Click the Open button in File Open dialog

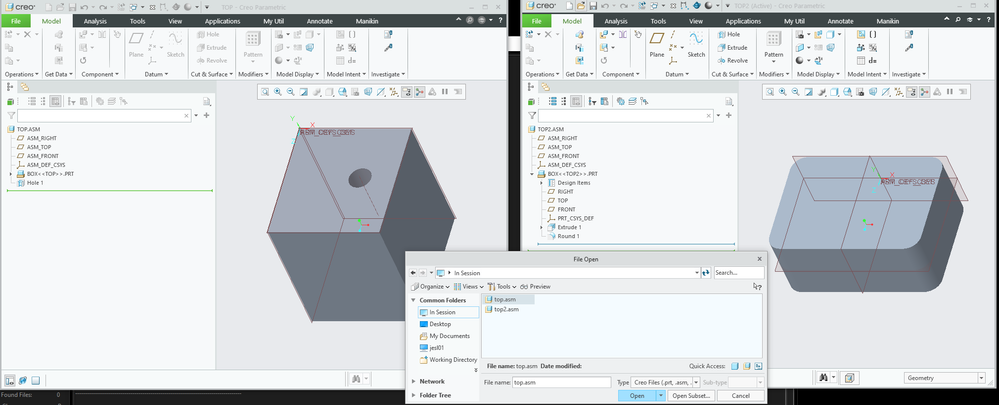point(636,396)
